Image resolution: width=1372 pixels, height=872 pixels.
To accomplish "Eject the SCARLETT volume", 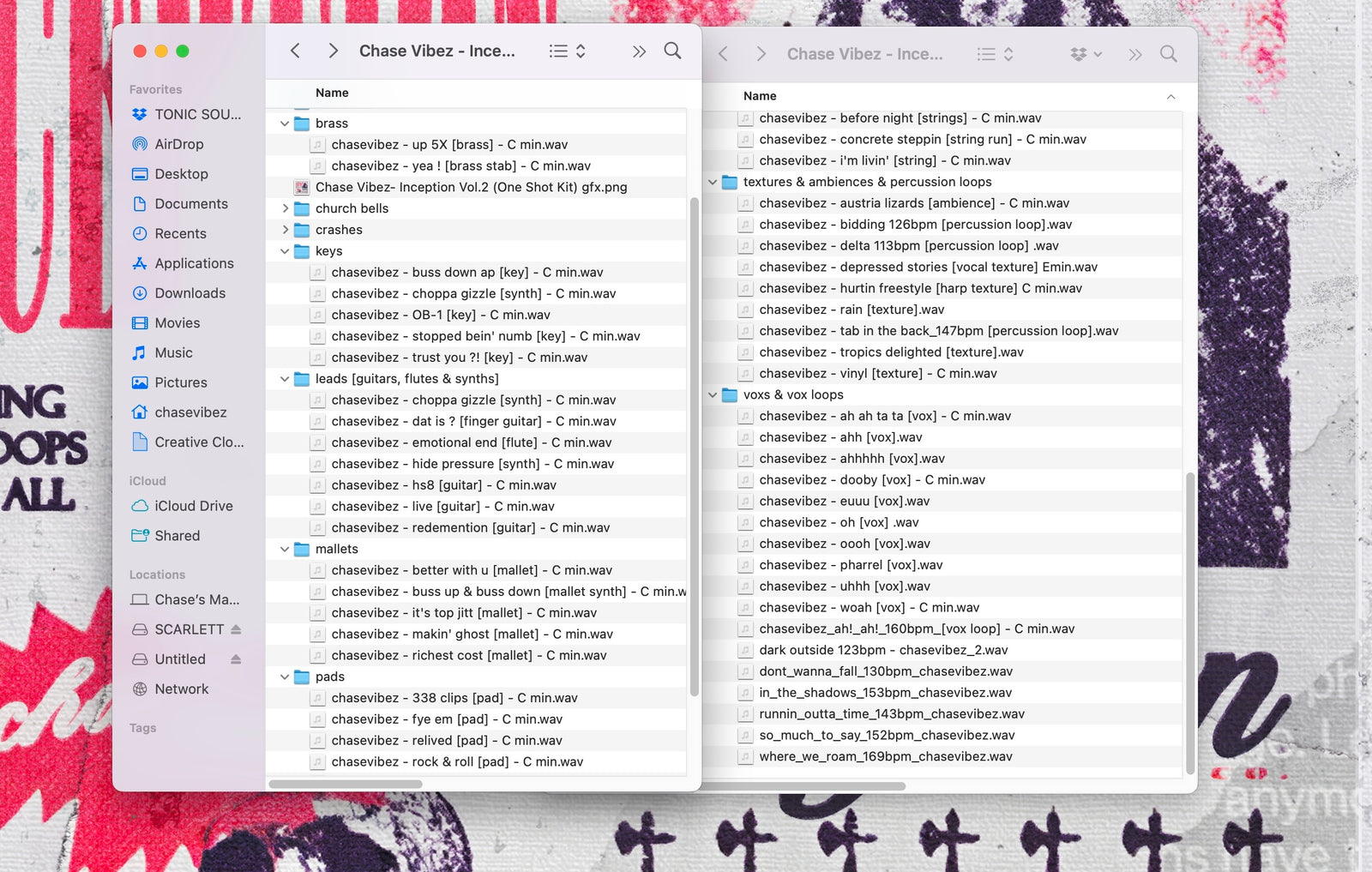I will (236, 629).
